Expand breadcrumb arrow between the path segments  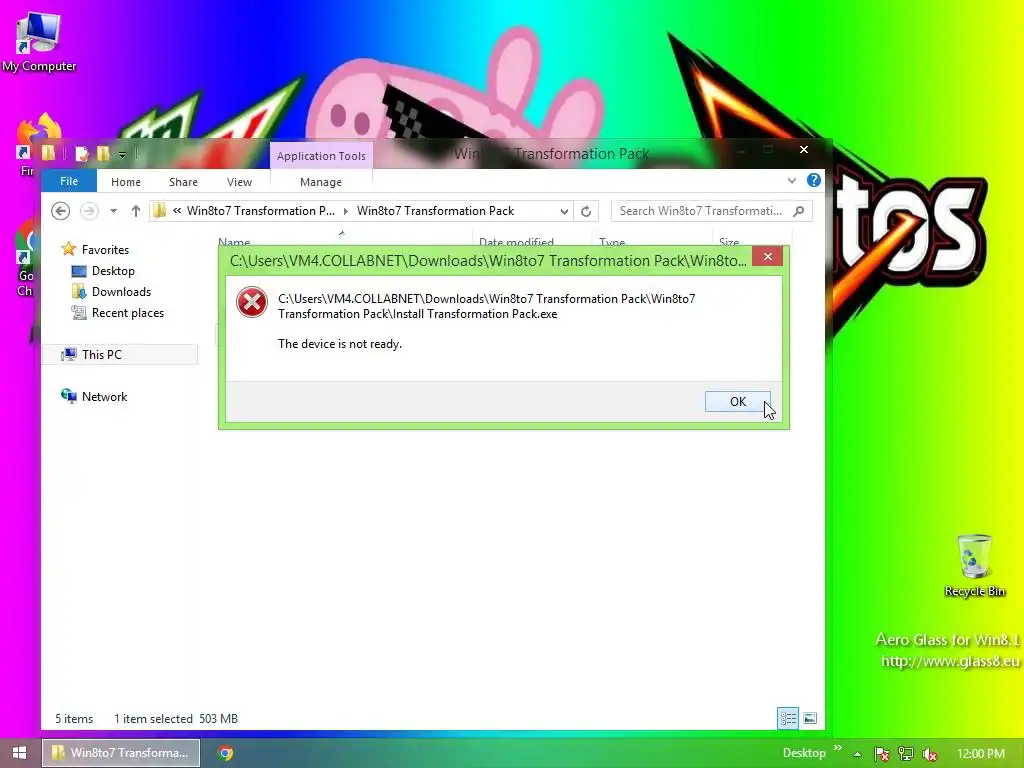coord(345,211)
